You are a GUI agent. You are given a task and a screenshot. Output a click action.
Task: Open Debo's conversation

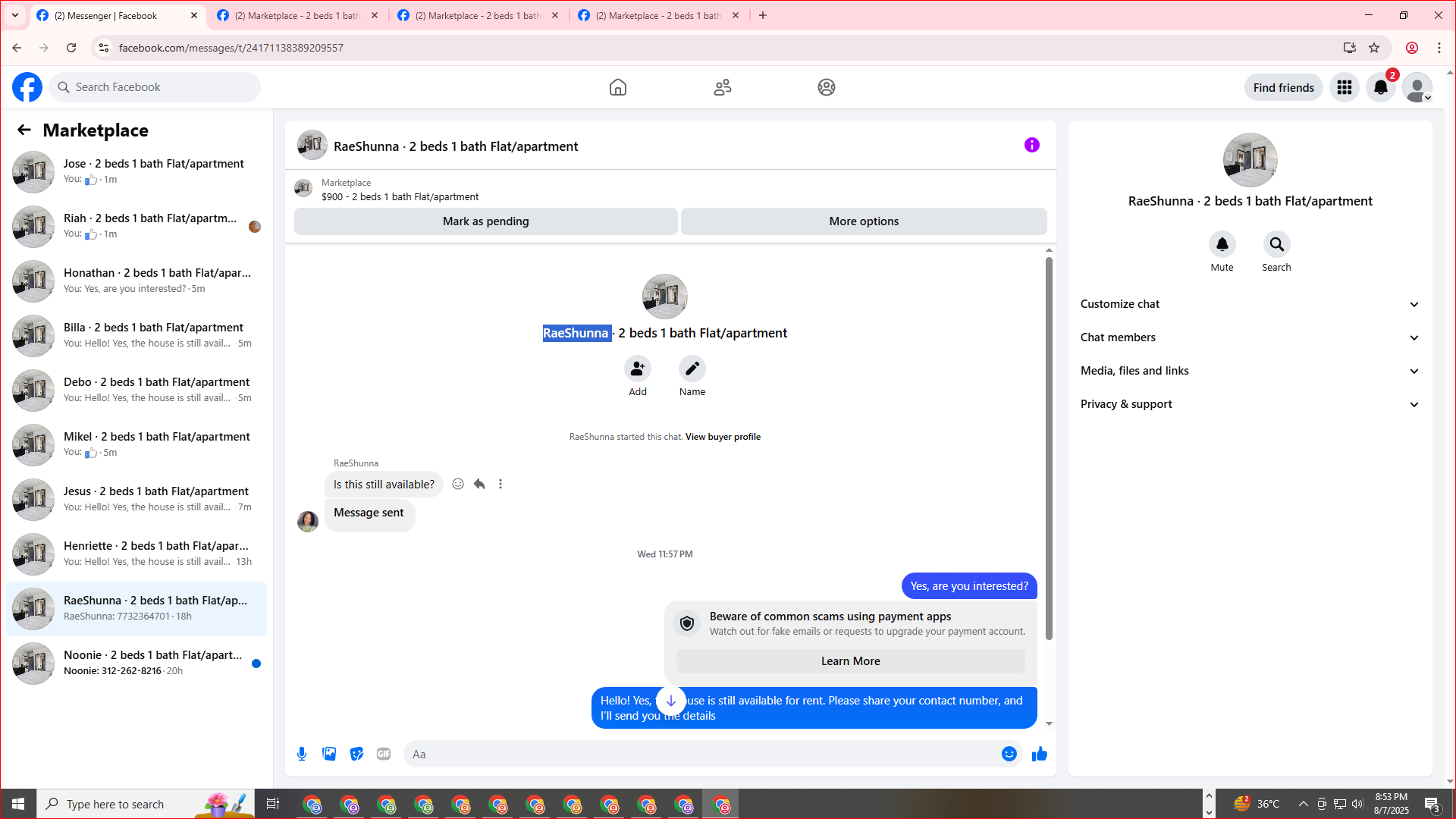click(x=136, y=390)
